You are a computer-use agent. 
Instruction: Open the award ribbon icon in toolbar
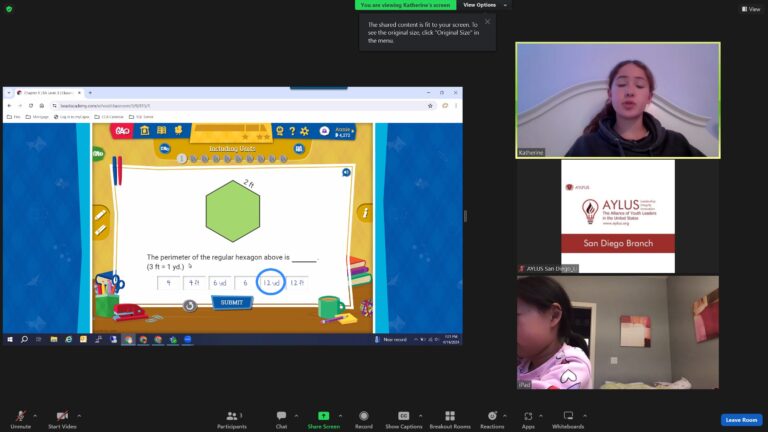tap(280, 131)
